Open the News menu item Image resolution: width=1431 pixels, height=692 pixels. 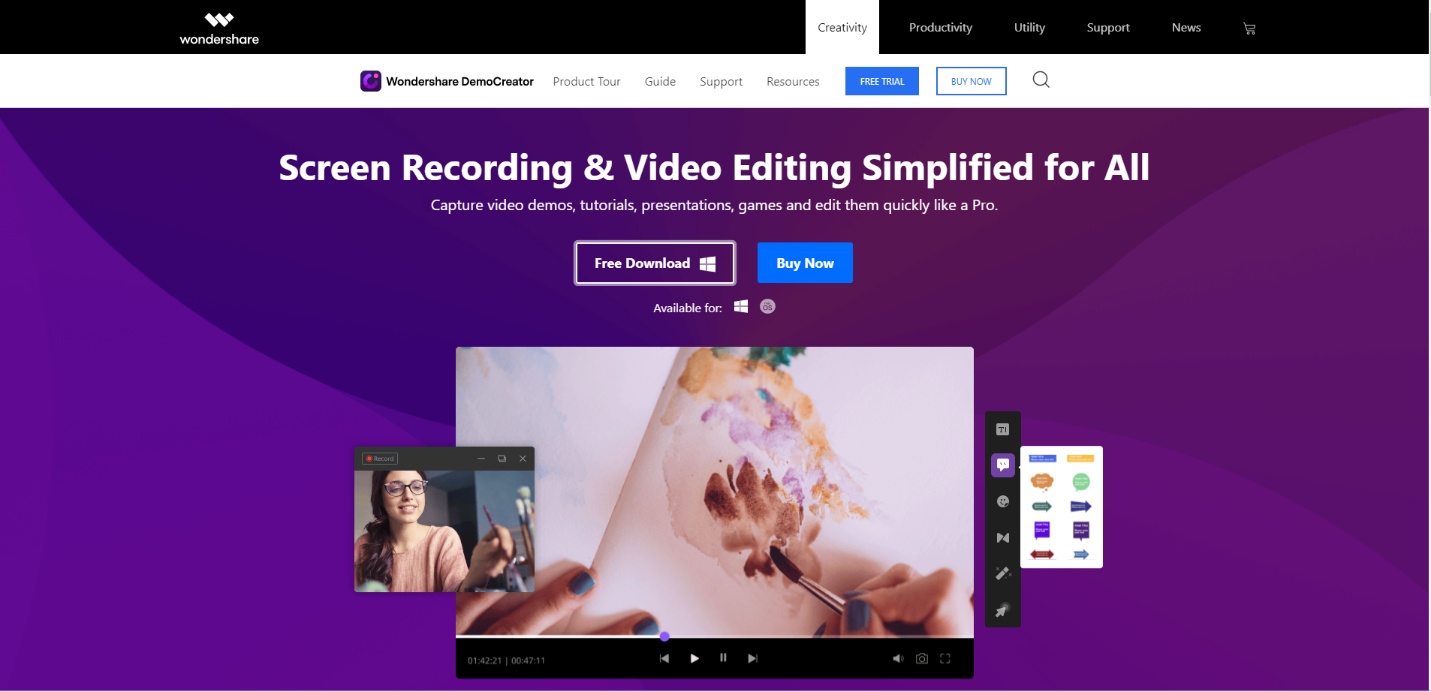pos(1186,27)
